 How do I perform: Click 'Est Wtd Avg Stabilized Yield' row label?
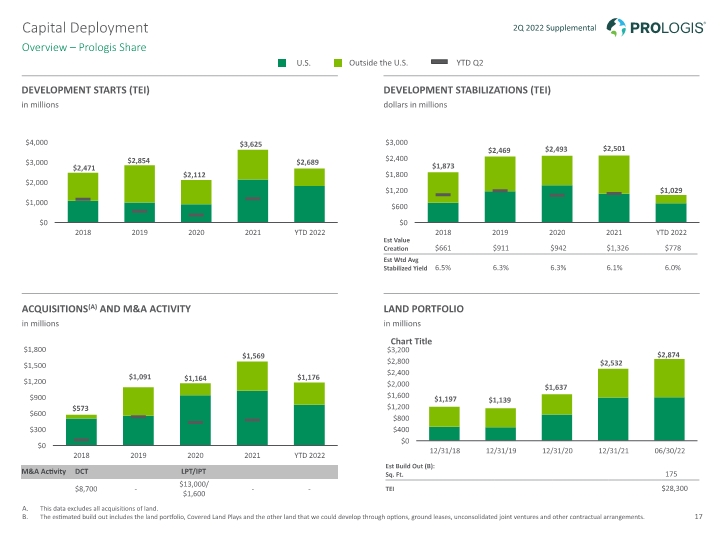click(x=405, y=264)
